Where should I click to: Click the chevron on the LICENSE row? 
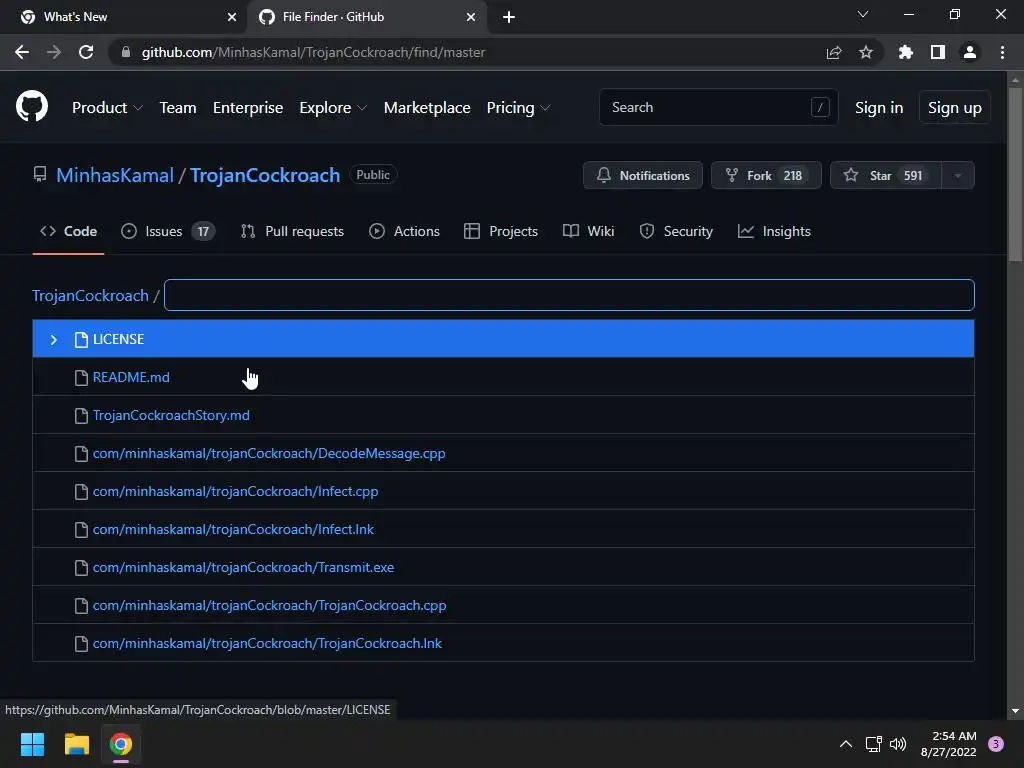click(54, 340)
